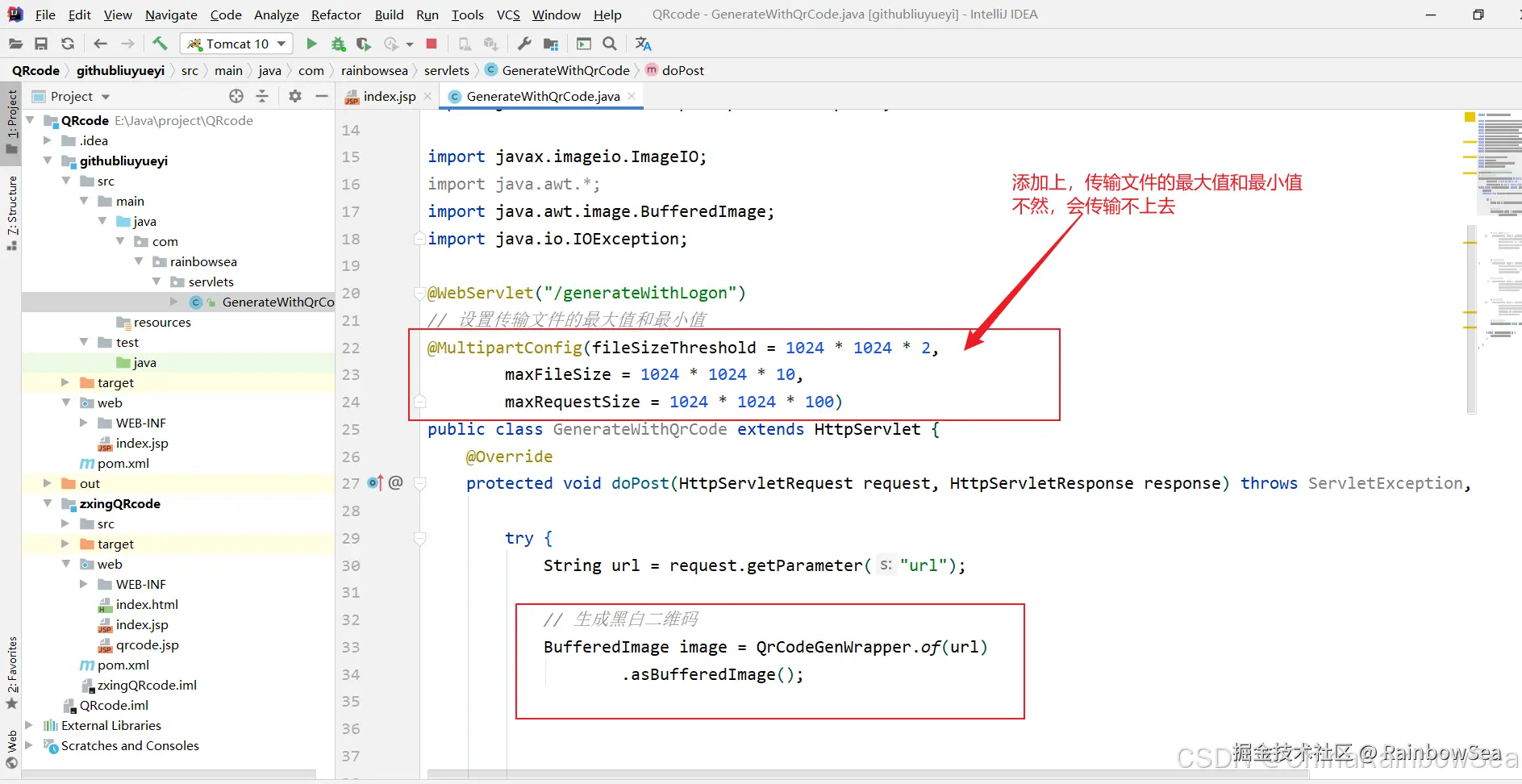Click doPost in the breadcrumb bar
This screenshot has height=784, width=1522.
[x=674, y=70]
